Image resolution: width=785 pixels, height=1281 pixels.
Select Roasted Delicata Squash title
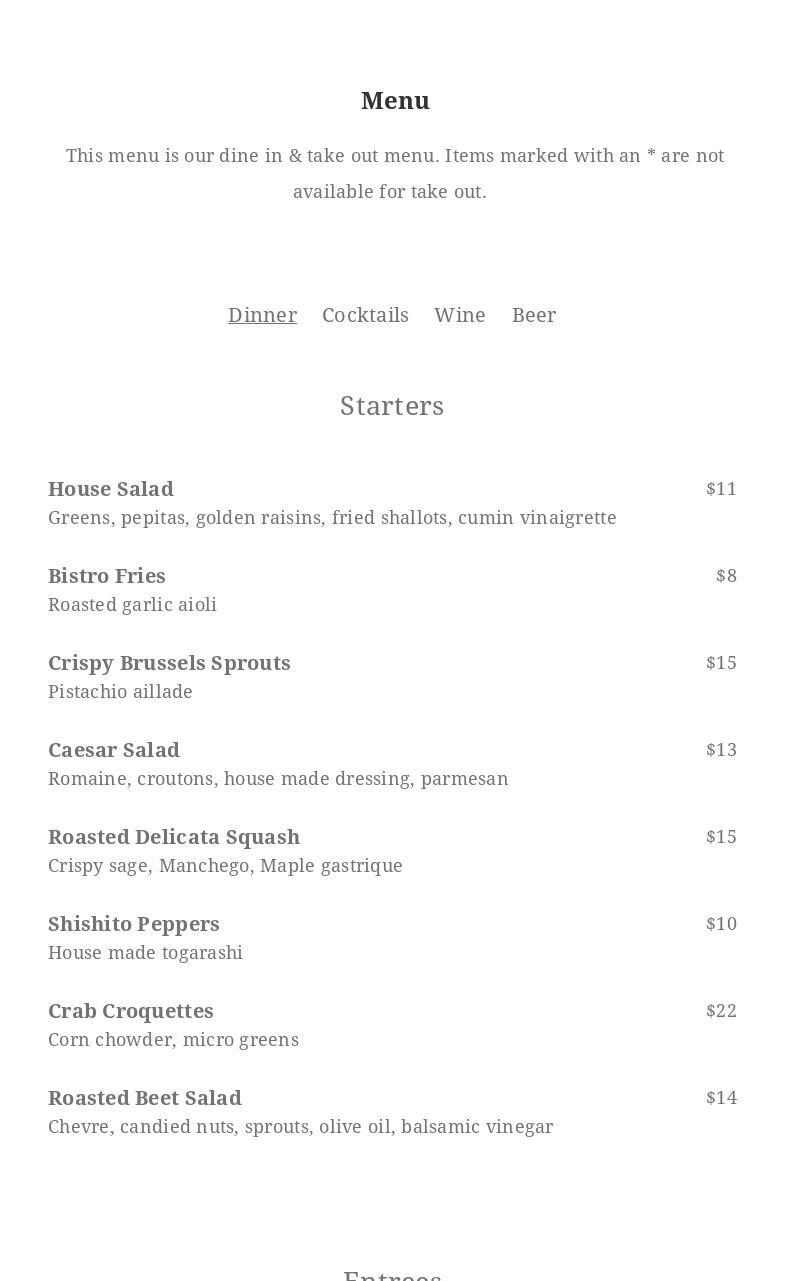point(174,837)
